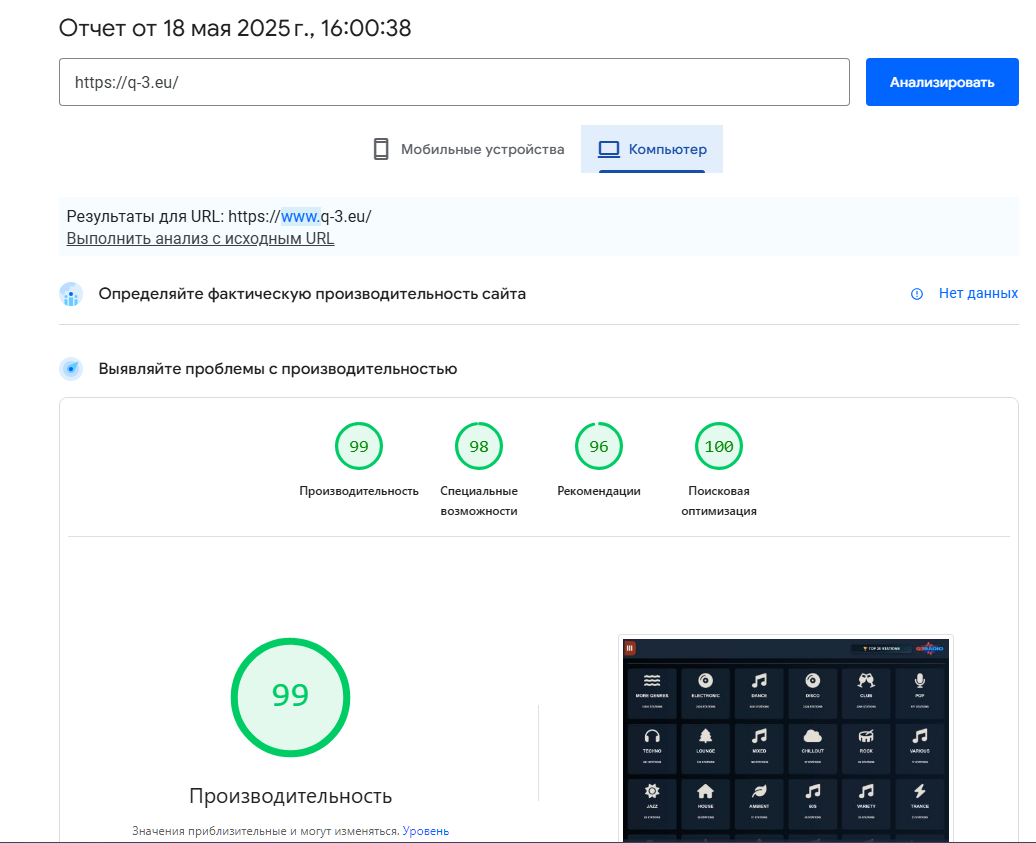Focus the URL input field with https://q-3.eu/
Image resolution: width=1036 pixels, height=843 pixels.
[x=454, y=82]
